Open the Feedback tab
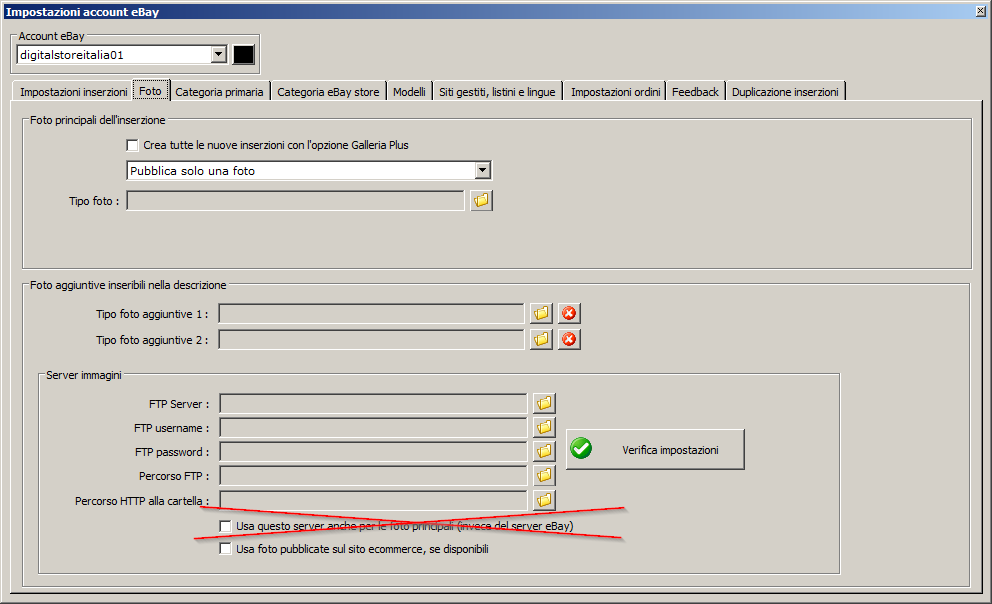992x604 pixels. click(695, 92)
